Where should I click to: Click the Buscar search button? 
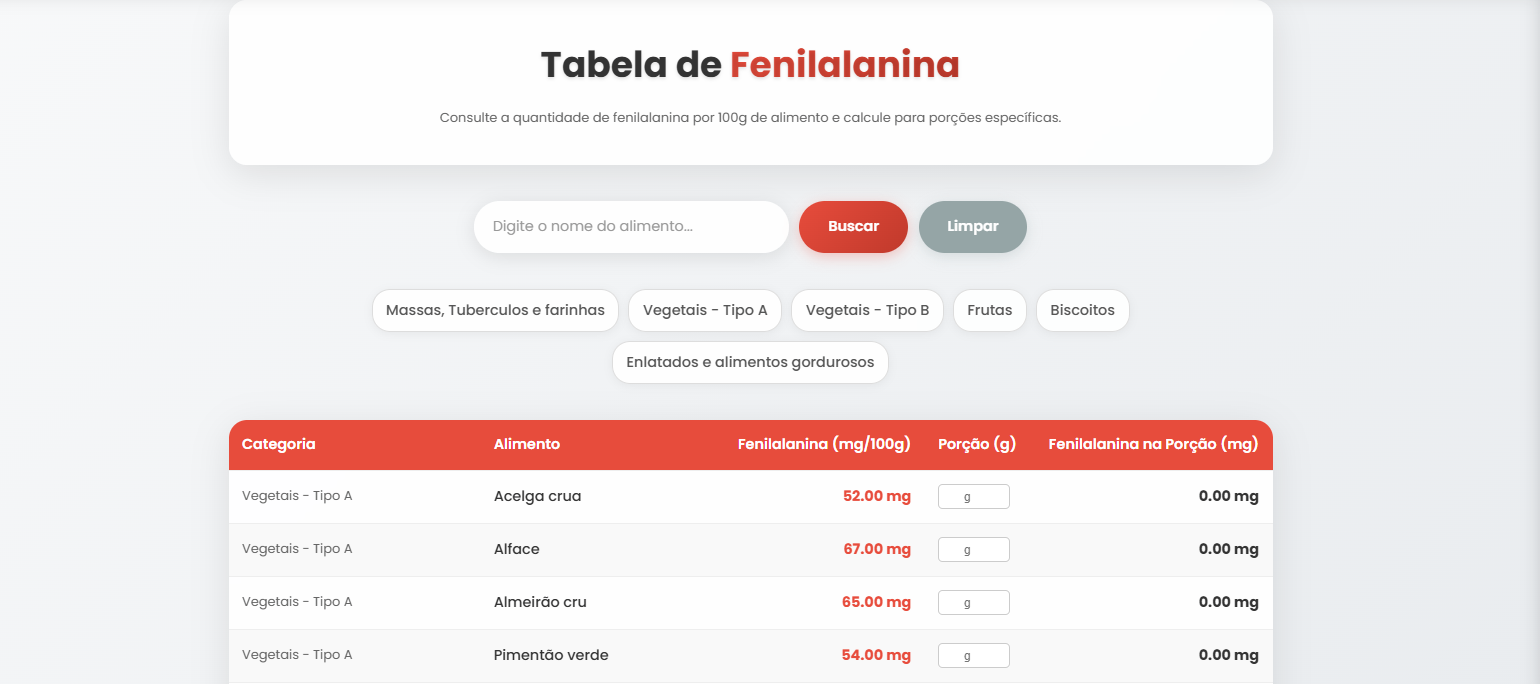point(852,227)
